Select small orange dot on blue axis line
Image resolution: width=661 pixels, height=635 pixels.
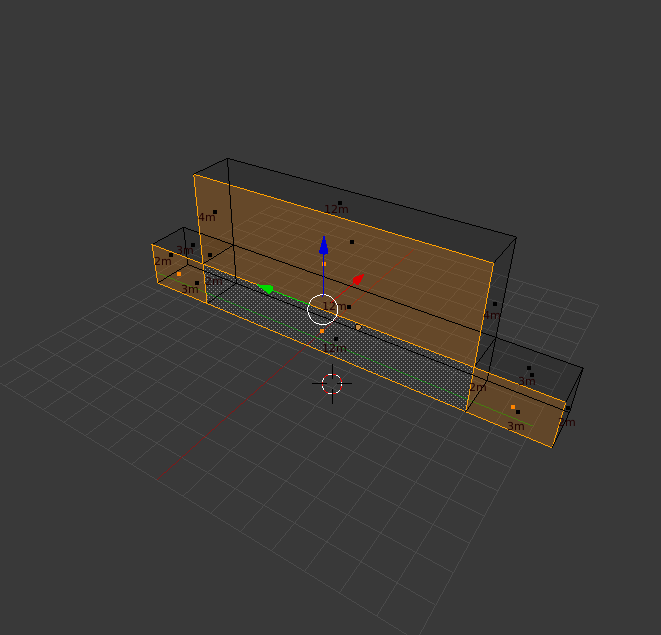click(324, 264)
